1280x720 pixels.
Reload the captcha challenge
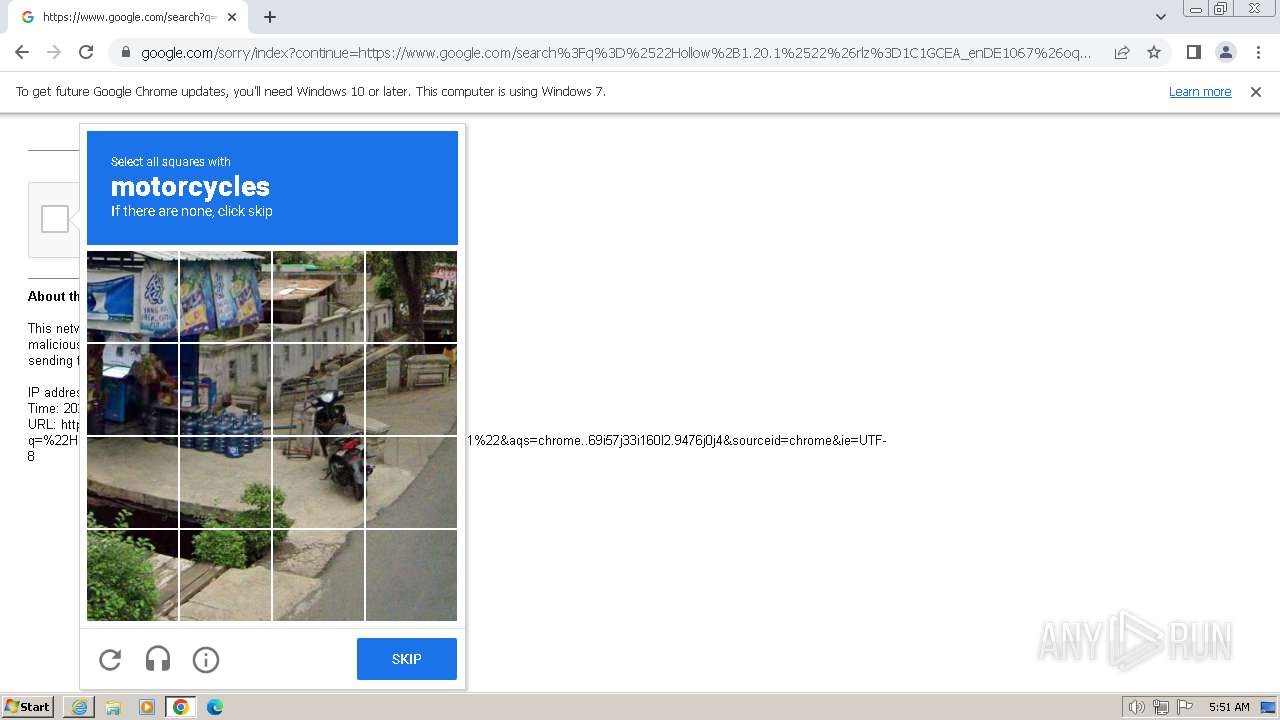tap(110, 659)
